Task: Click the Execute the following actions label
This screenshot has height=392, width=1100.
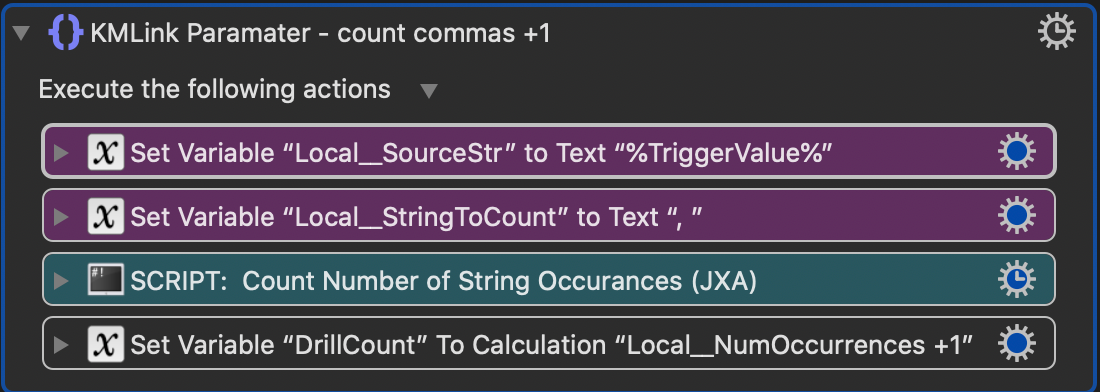Action: coord(215,90)
